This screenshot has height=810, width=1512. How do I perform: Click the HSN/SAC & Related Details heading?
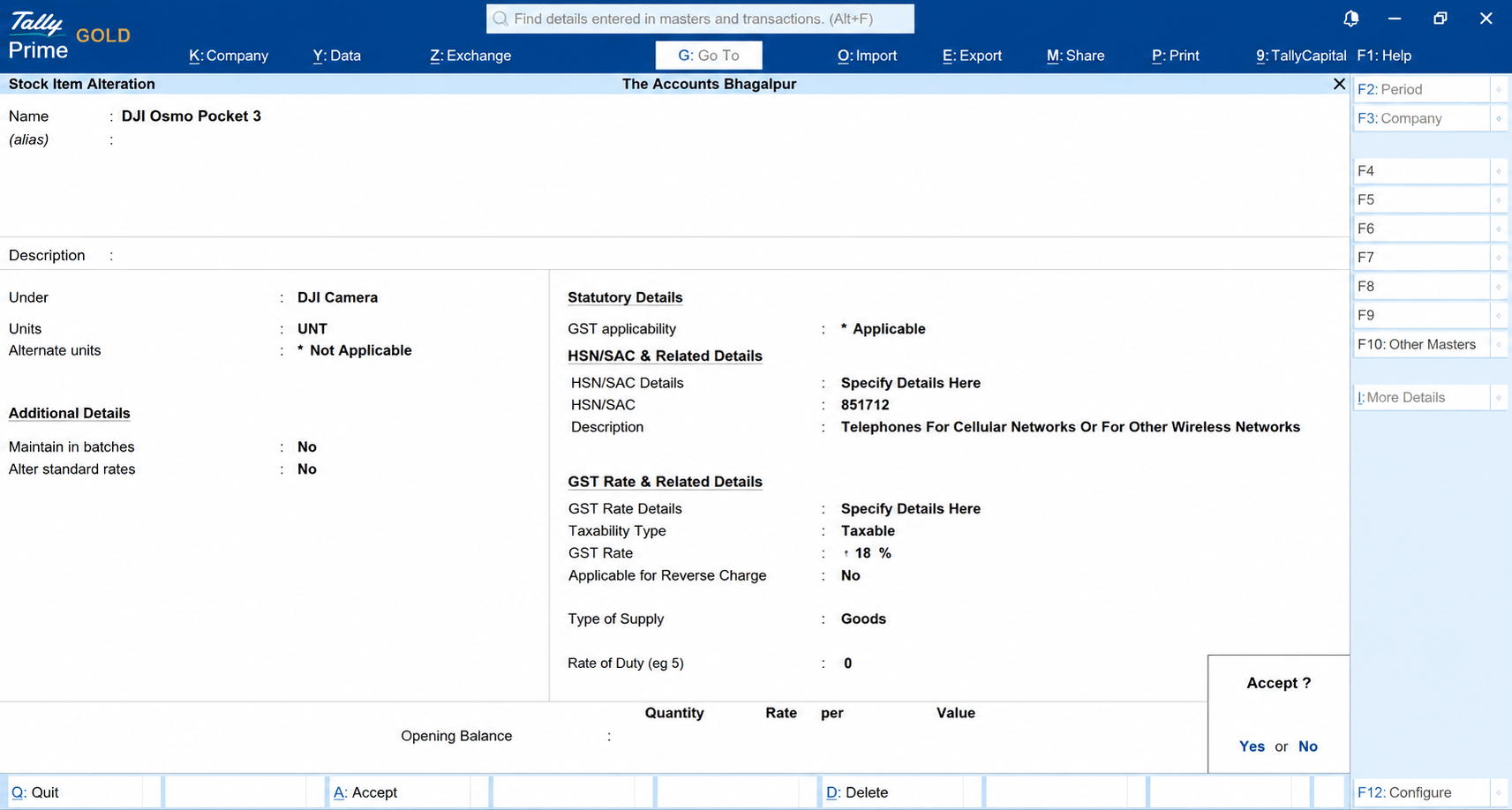coord(665,356)
